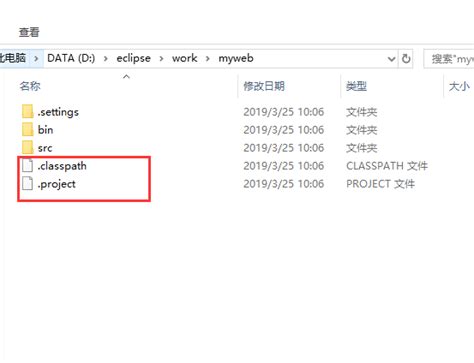Refresh the myweb folder view

tap(406, 59)
